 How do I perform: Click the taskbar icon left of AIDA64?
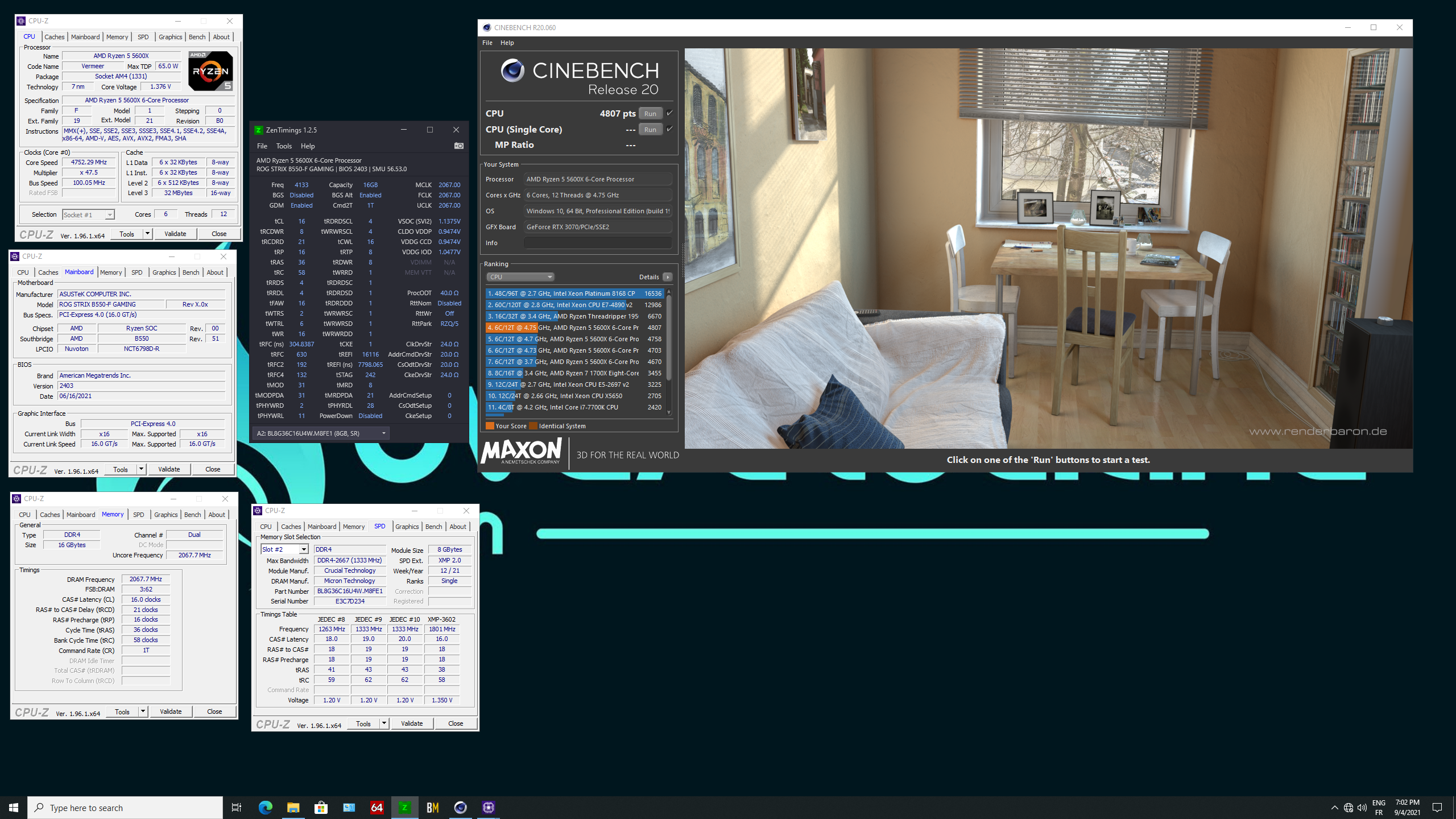coord(349,808)
